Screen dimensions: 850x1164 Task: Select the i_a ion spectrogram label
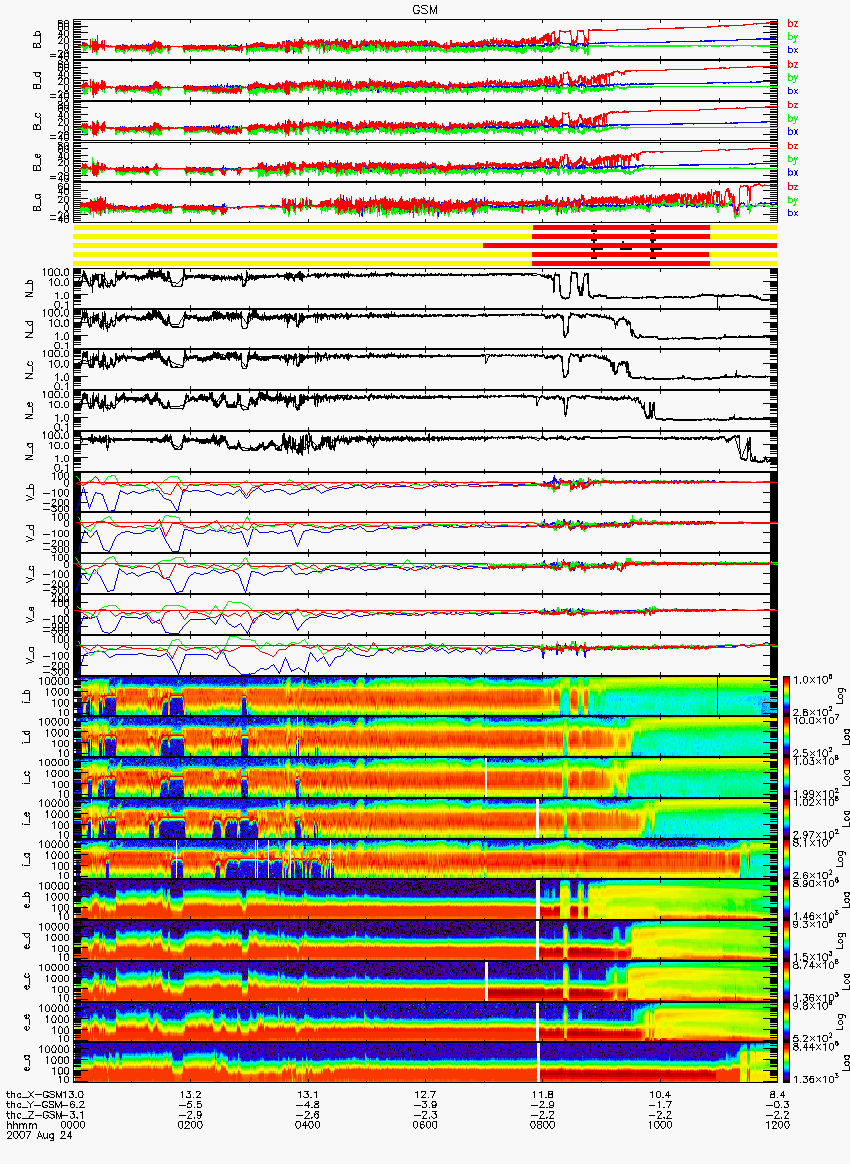[x=26, y=859]
